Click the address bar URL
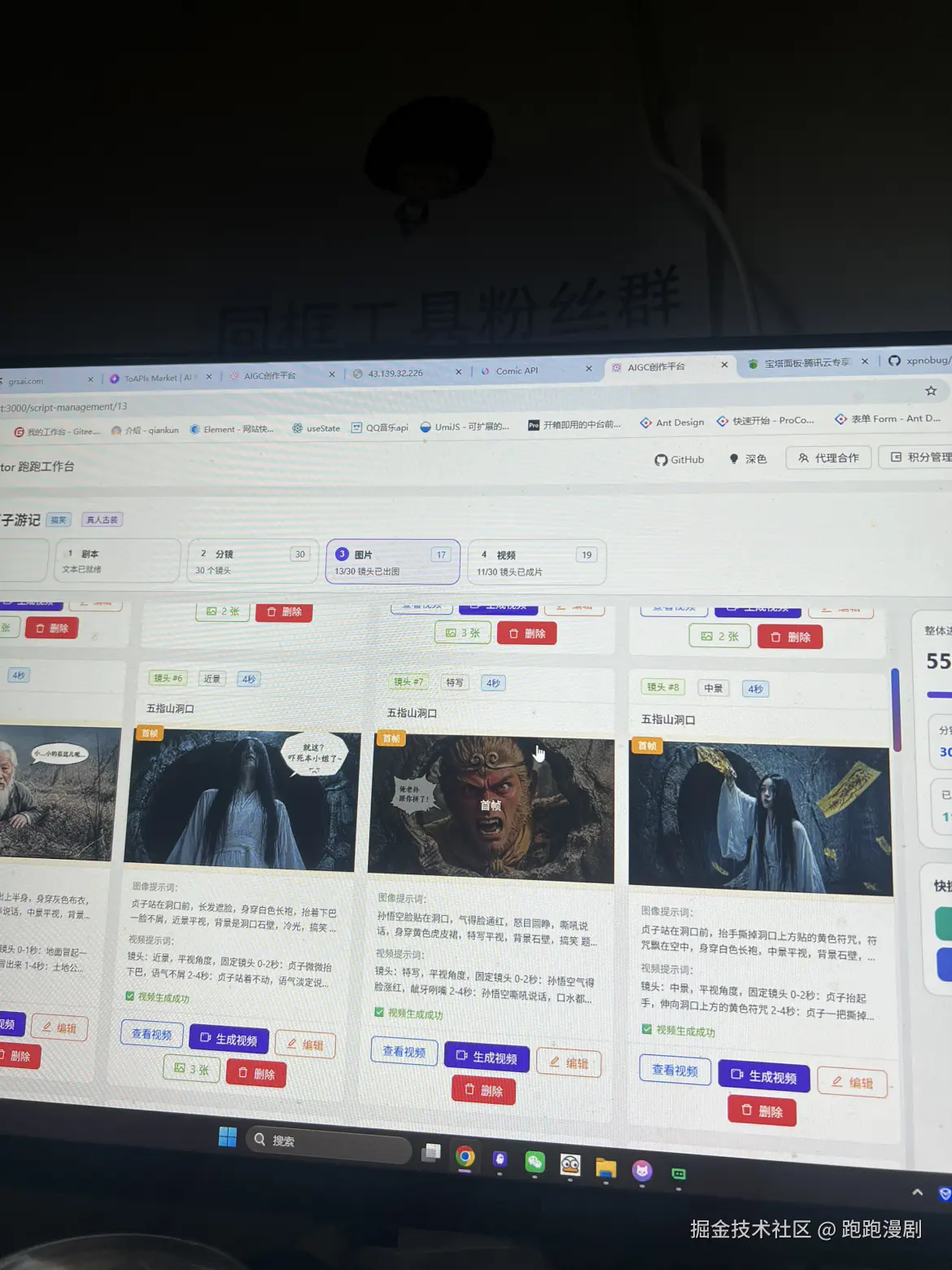952x1270 pixels. [65, 406]
